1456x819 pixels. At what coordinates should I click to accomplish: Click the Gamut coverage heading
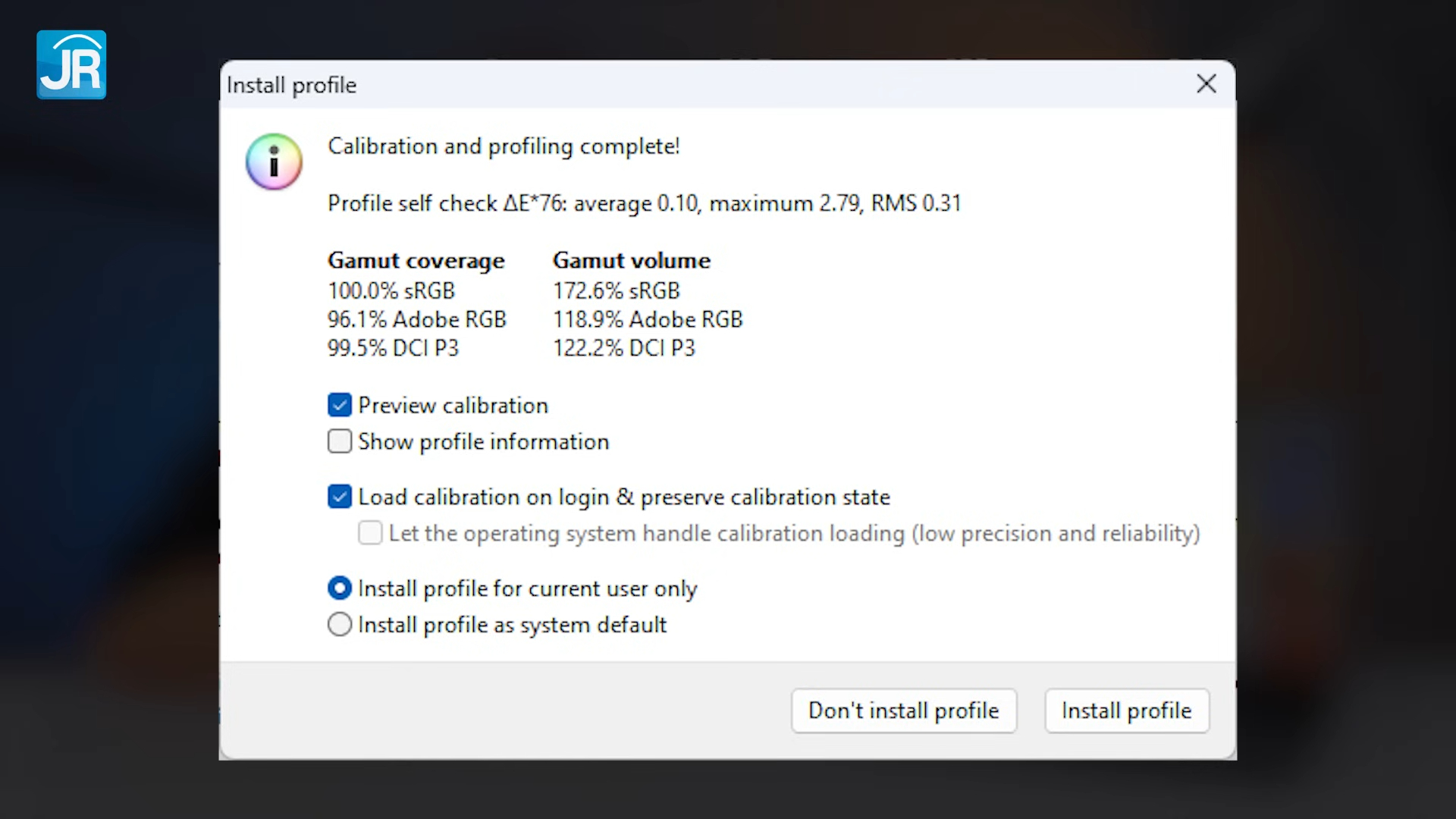tap(416, 260)
